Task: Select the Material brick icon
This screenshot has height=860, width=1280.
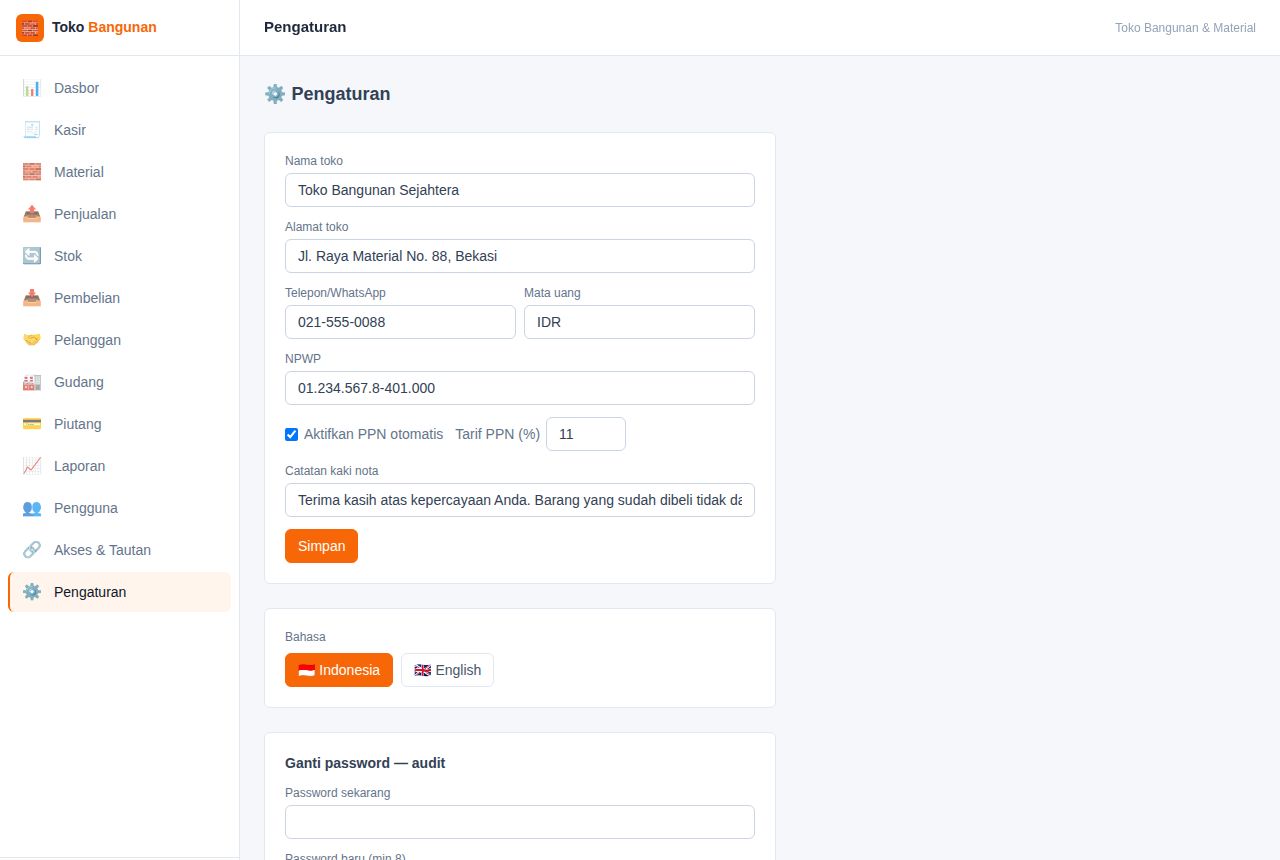Action: (x=32, y=172)
